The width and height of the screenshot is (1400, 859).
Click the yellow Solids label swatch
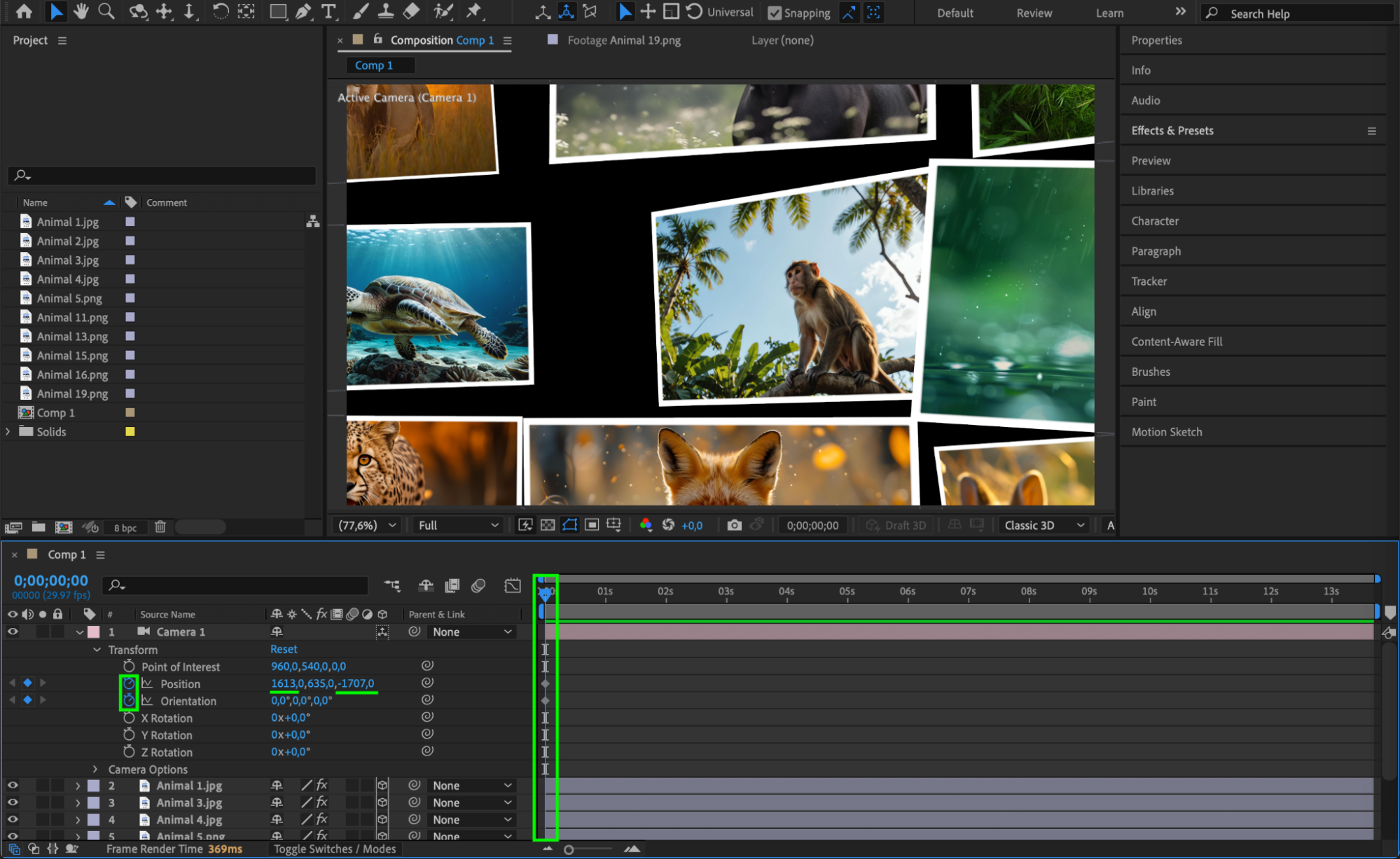pos(130,431)
